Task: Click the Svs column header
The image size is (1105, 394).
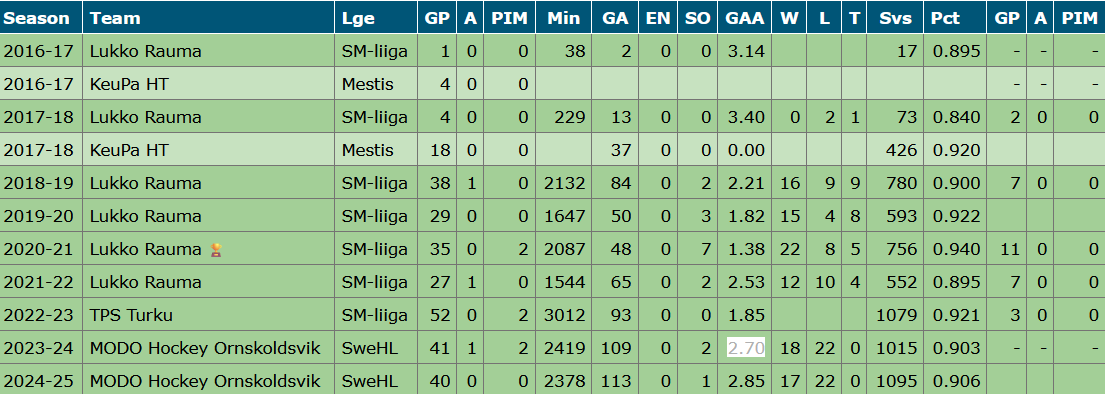Action: 894,18
